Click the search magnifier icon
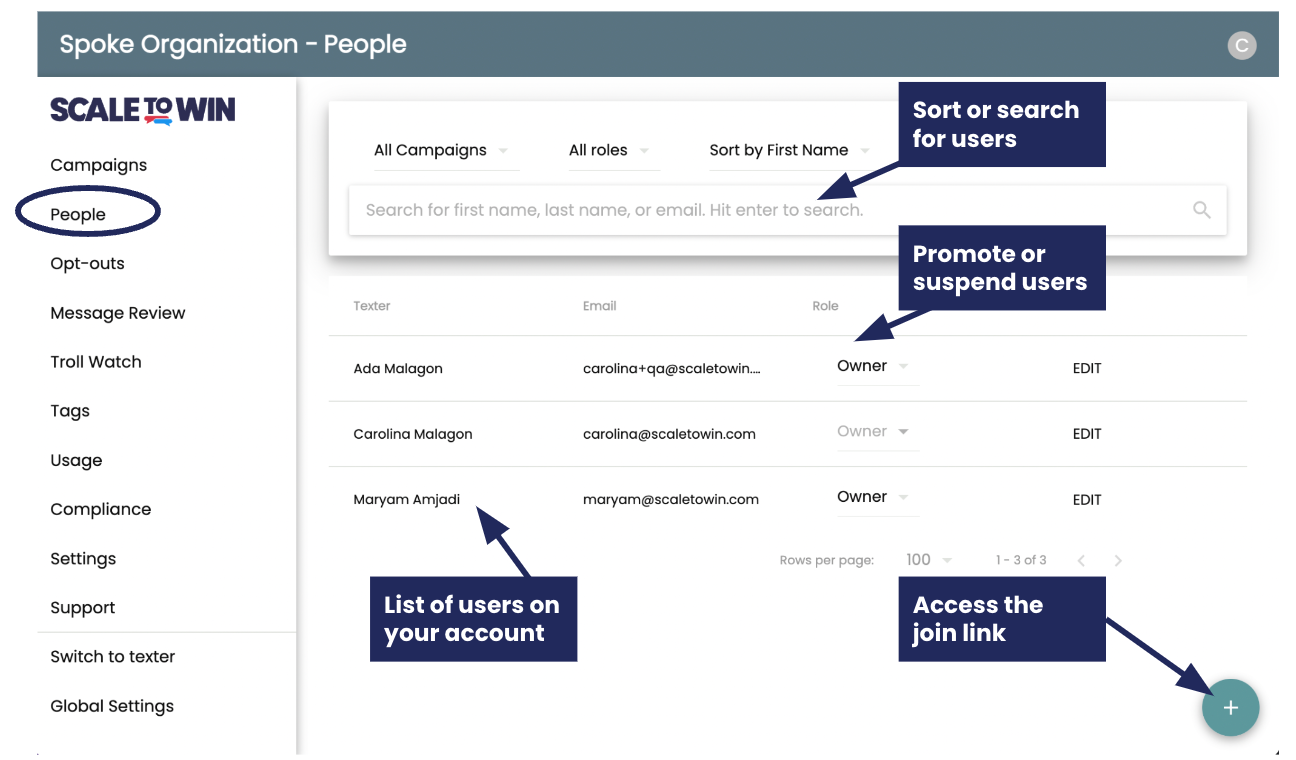1296x760 pixels. coord(1201,210)
